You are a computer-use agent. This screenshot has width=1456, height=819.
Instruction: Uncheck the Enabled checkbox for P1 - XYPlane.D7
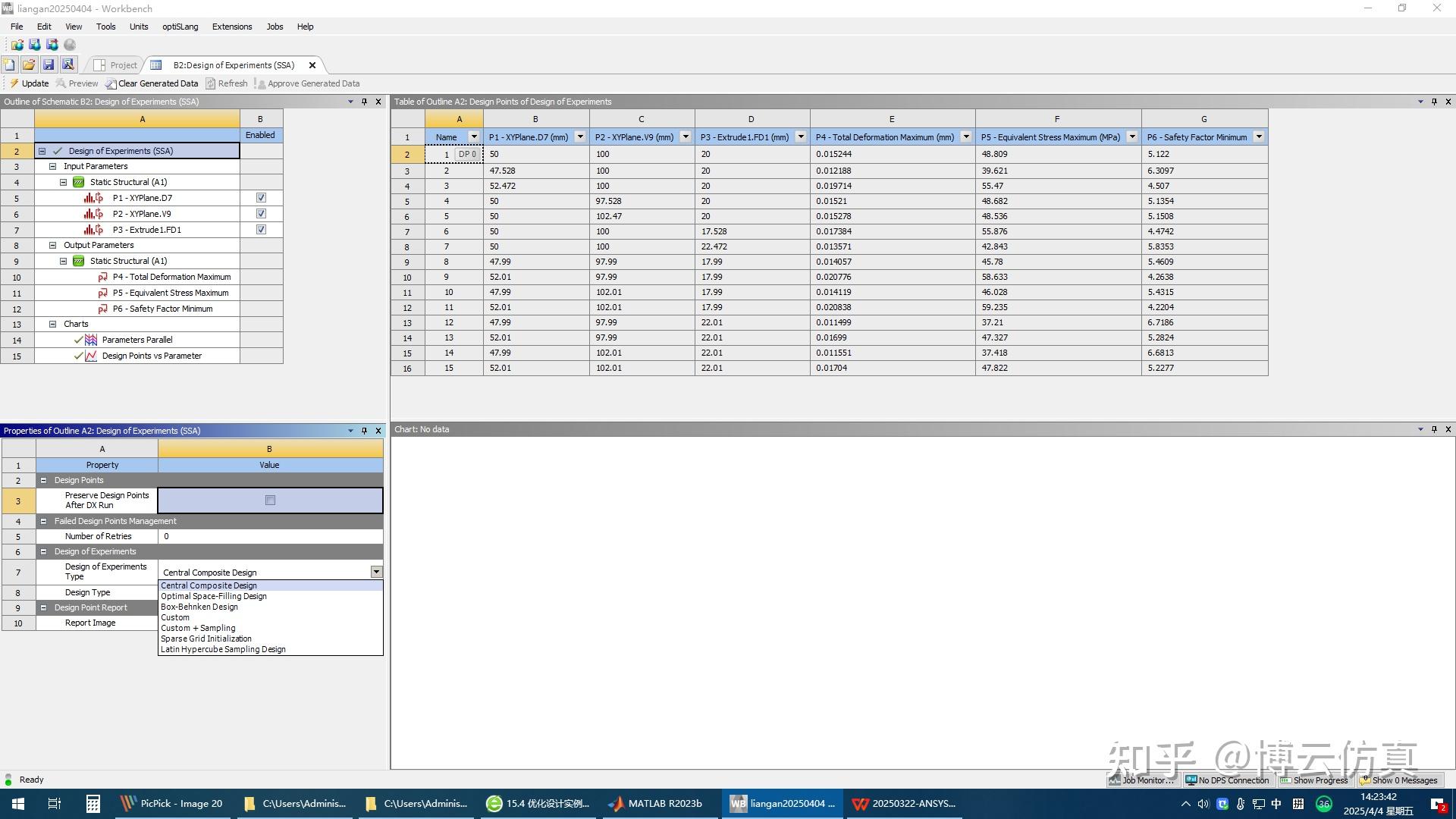click(x=260, y=197)
